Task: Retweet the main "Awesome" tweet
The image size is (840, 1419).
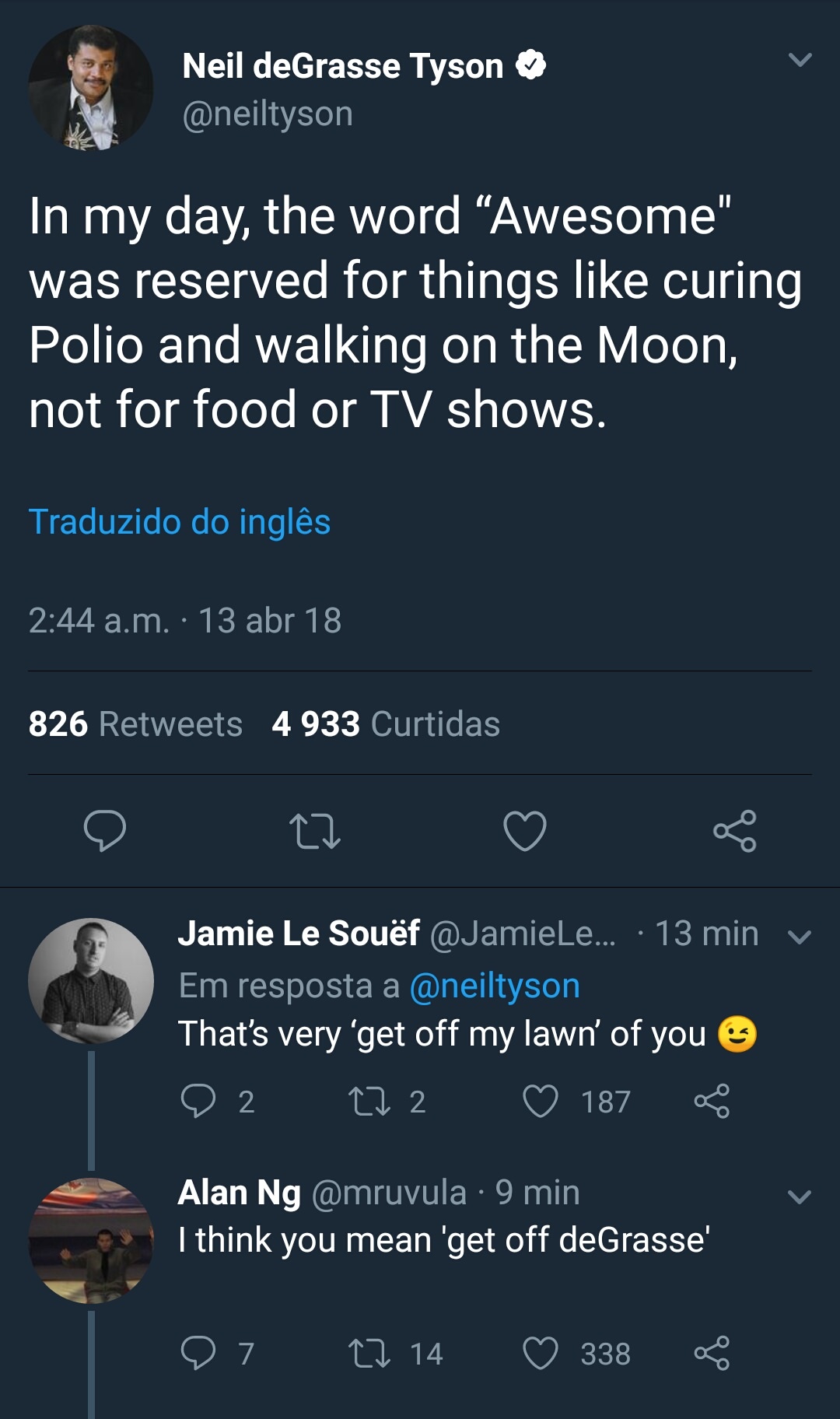Action: 314,830
